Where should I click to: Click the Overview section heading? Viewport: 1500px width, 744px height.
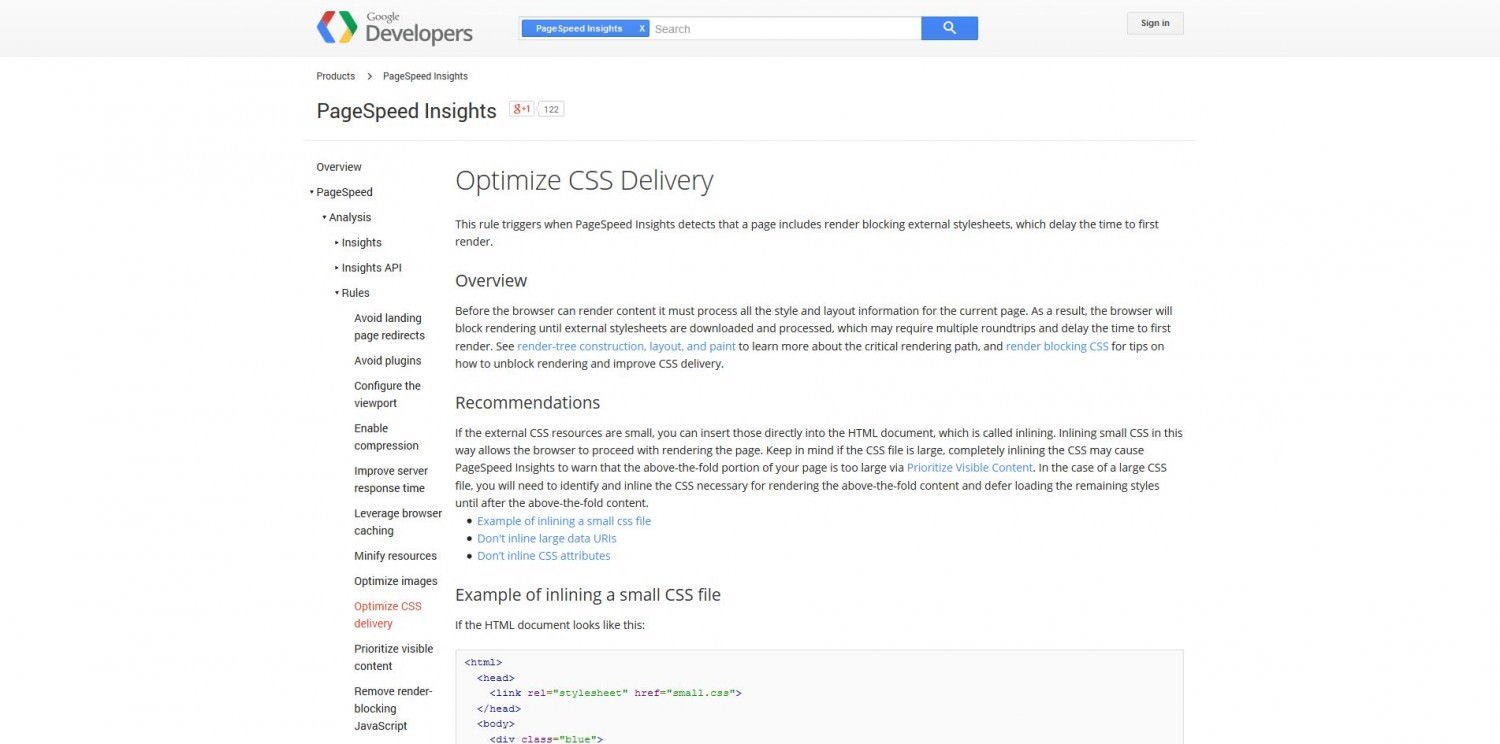(491, 281)
